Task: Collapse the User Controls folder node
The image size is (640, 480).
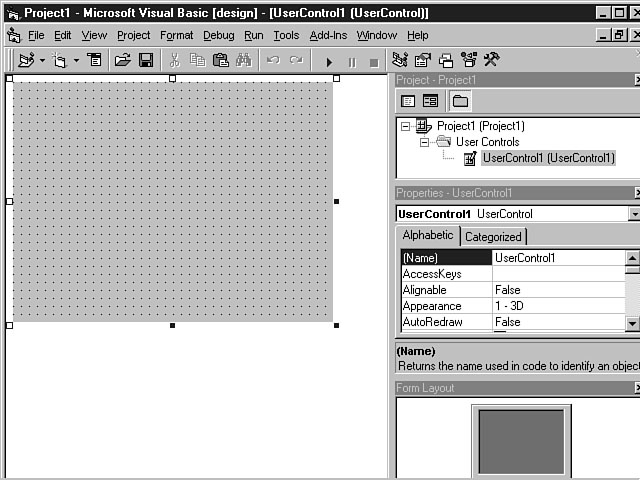Action: [424, 142]
